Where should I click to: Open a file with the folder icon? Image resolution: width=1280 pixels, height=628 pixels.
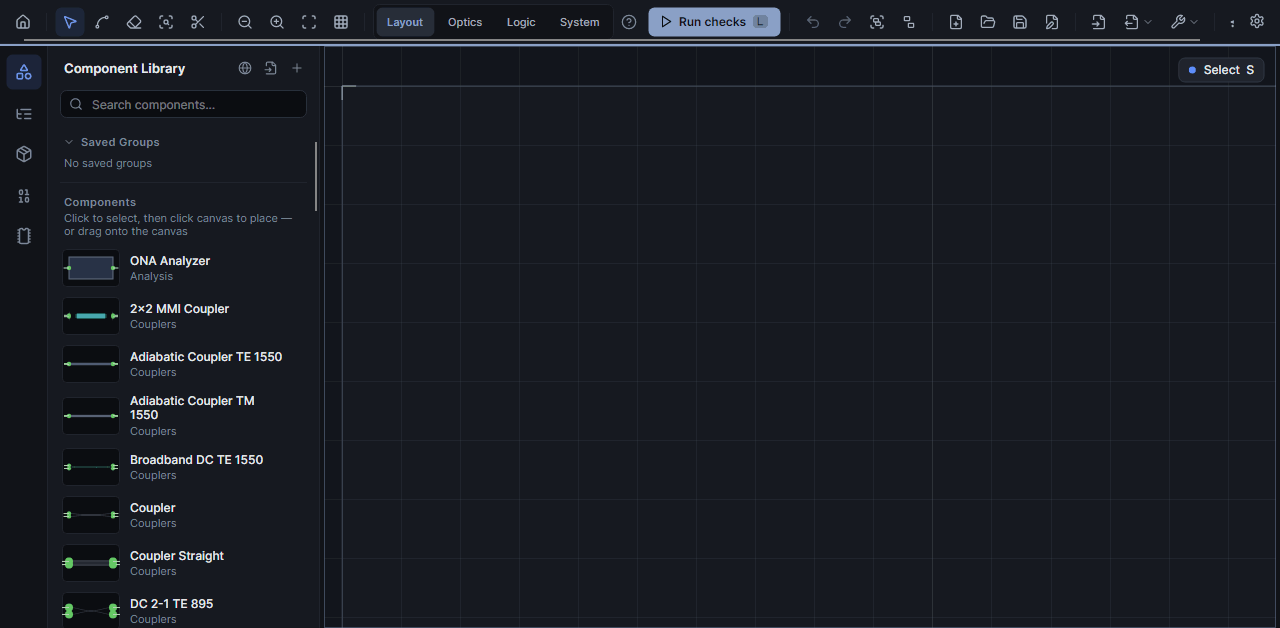pos(988,22)
